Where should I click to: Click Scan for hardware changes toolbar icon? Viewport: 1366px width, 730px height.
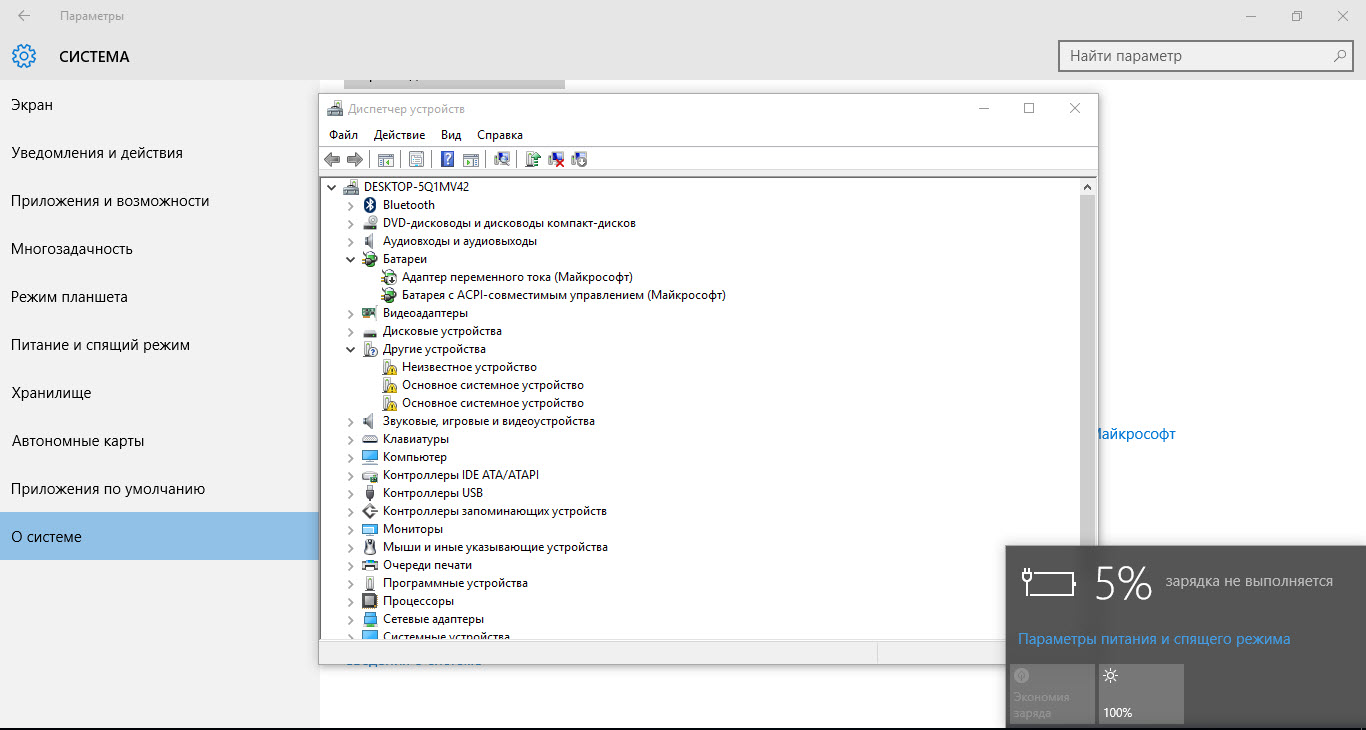502,159
